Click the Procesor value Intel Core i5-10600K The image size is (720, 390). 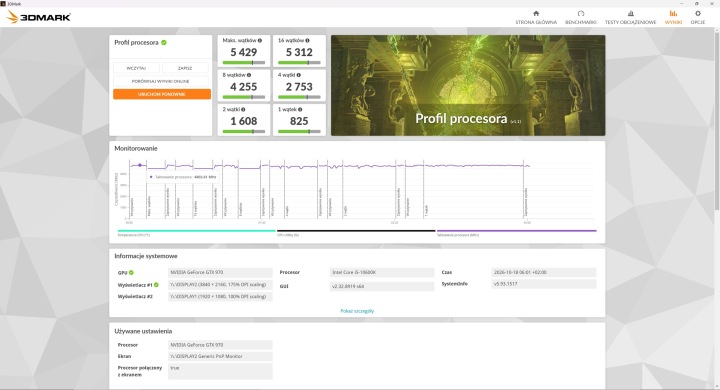click(382, 272)
